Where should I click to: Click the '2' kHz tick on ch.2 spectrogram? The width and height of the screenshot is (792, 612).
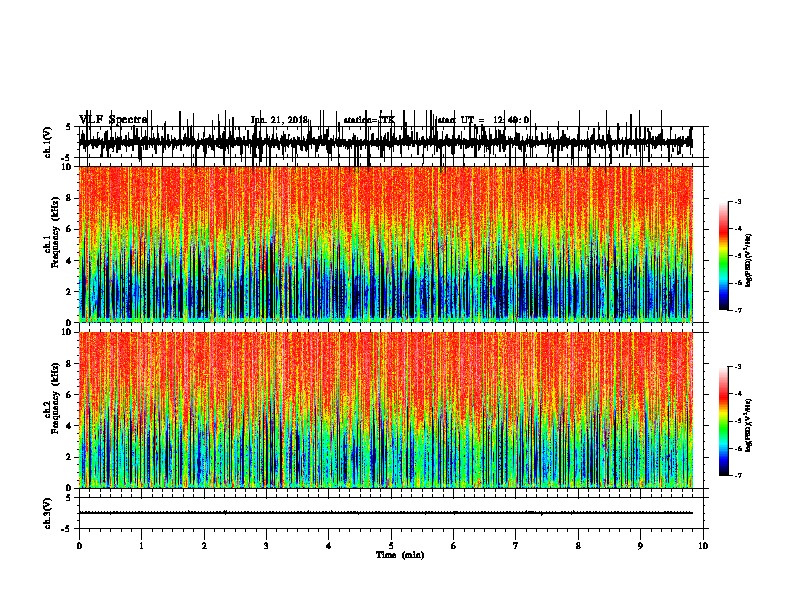click(x=70, y=457)
